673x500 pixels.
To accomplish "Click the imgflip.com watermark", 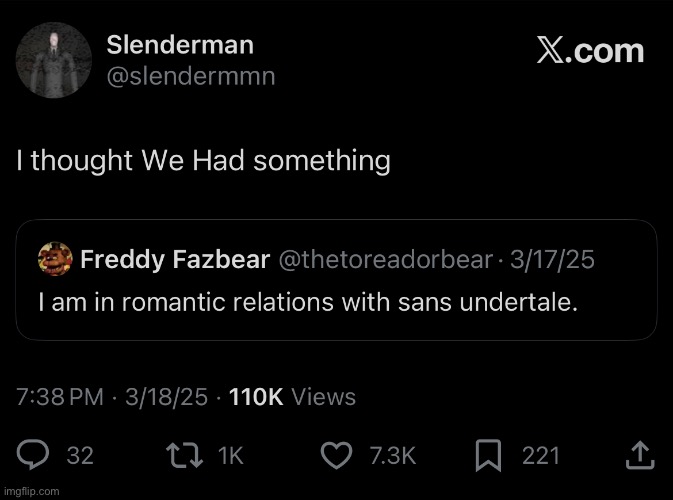I will point(30,491).
